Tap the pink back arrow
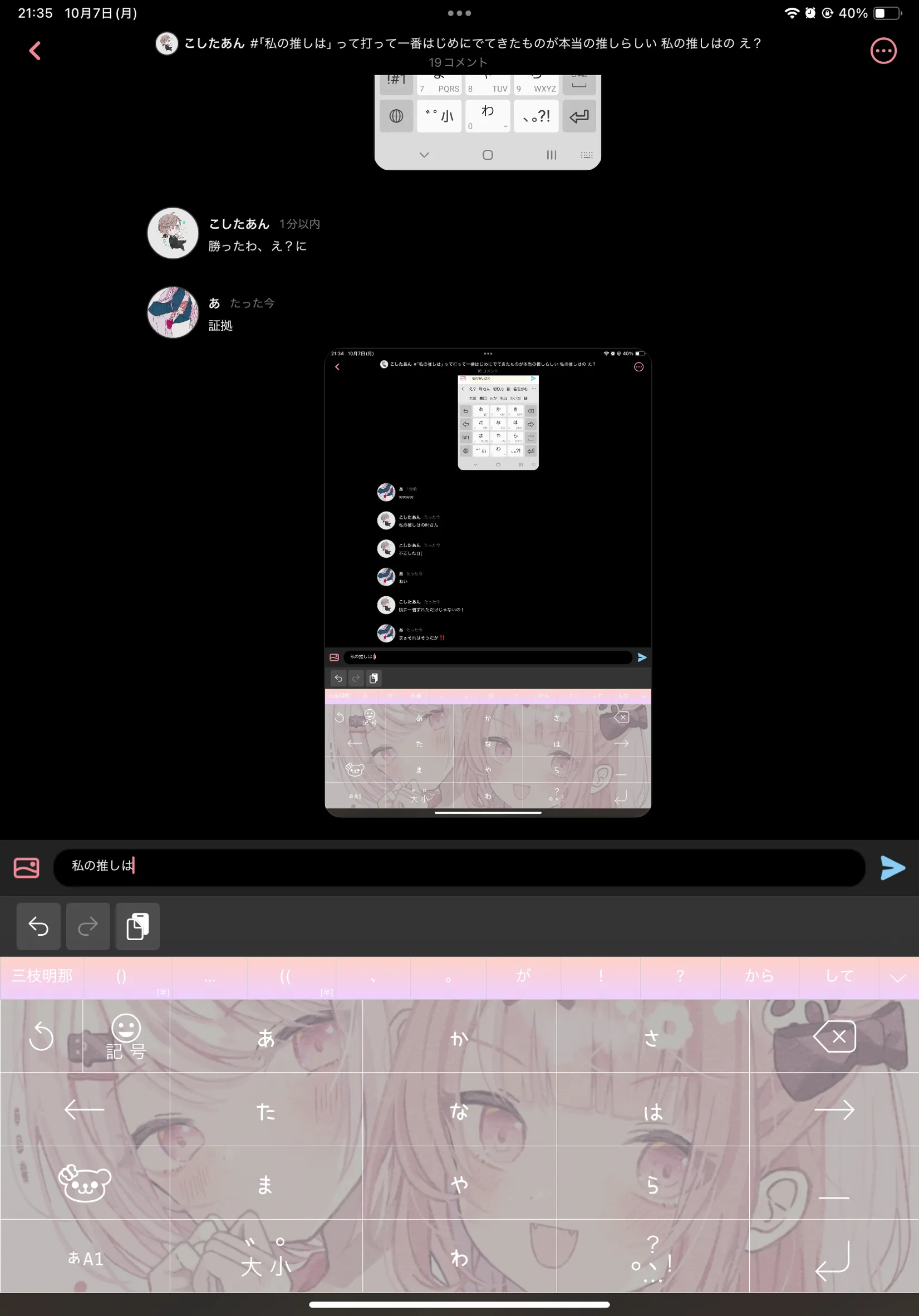Image resolution: width=919 pixels, height=1316 pixels. [35, 51]
